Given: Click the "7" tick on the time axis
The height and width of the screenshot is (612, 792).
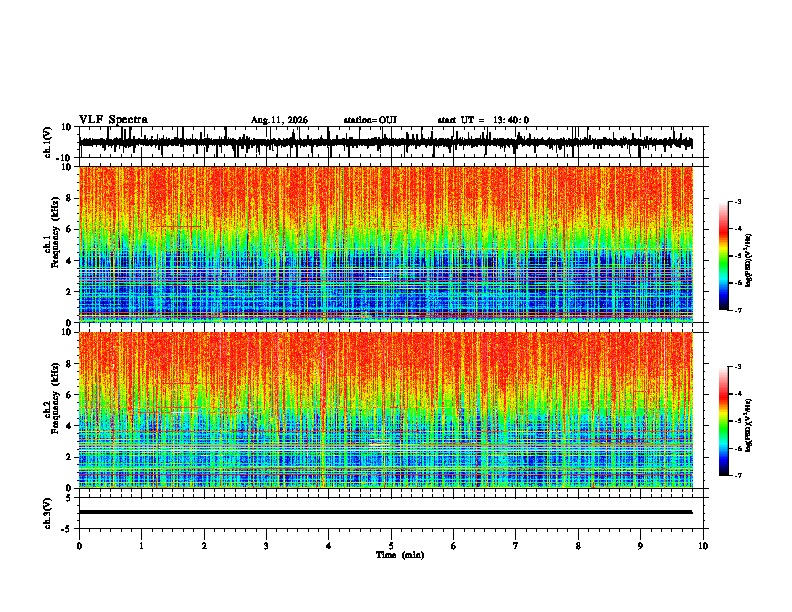Looking at the screenshot, I should click(516, 546).
